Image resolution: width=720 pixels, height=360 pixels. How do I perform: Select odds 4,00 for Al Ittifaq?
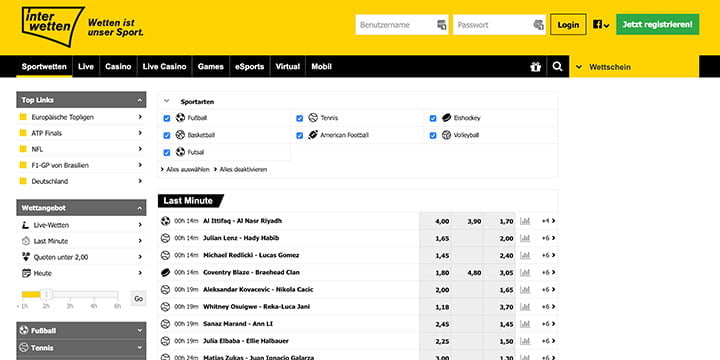point(435,221)
